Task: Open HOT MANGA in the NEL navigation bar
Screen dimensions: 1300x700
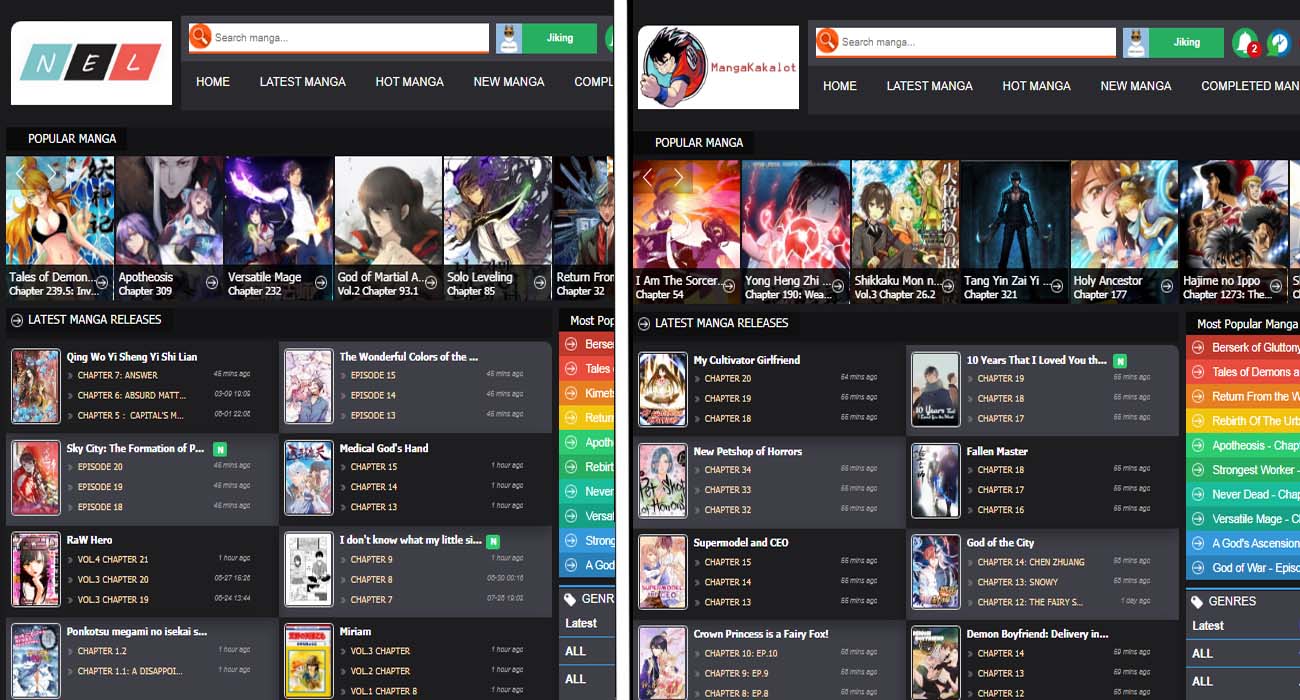Action: point(410,82)
